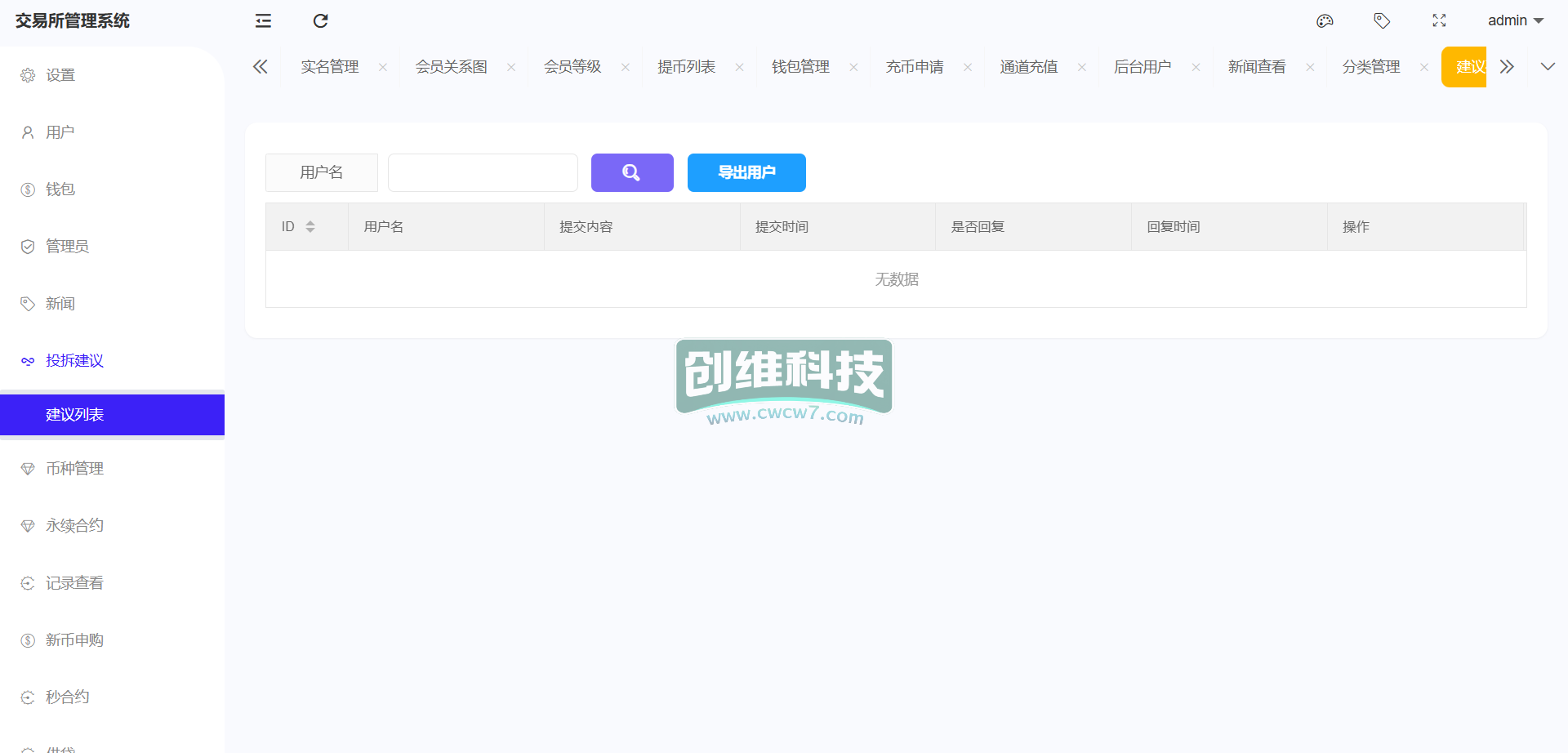Click the refresh page icon
Viewport: 1568px width, 753px height.
[320, 21]
